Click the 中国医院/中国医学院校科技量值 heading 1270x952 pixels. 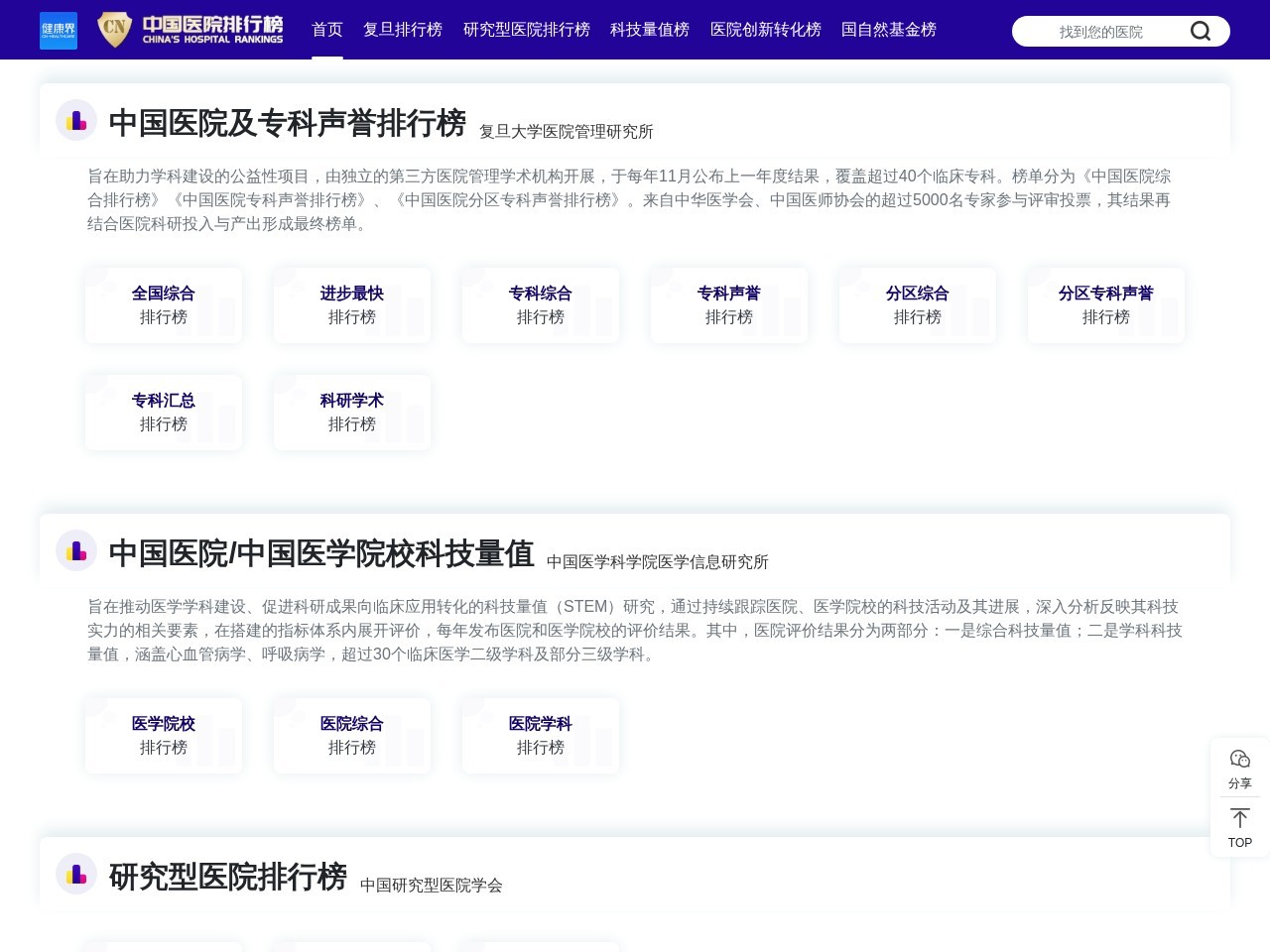click(x=321, y=553)
